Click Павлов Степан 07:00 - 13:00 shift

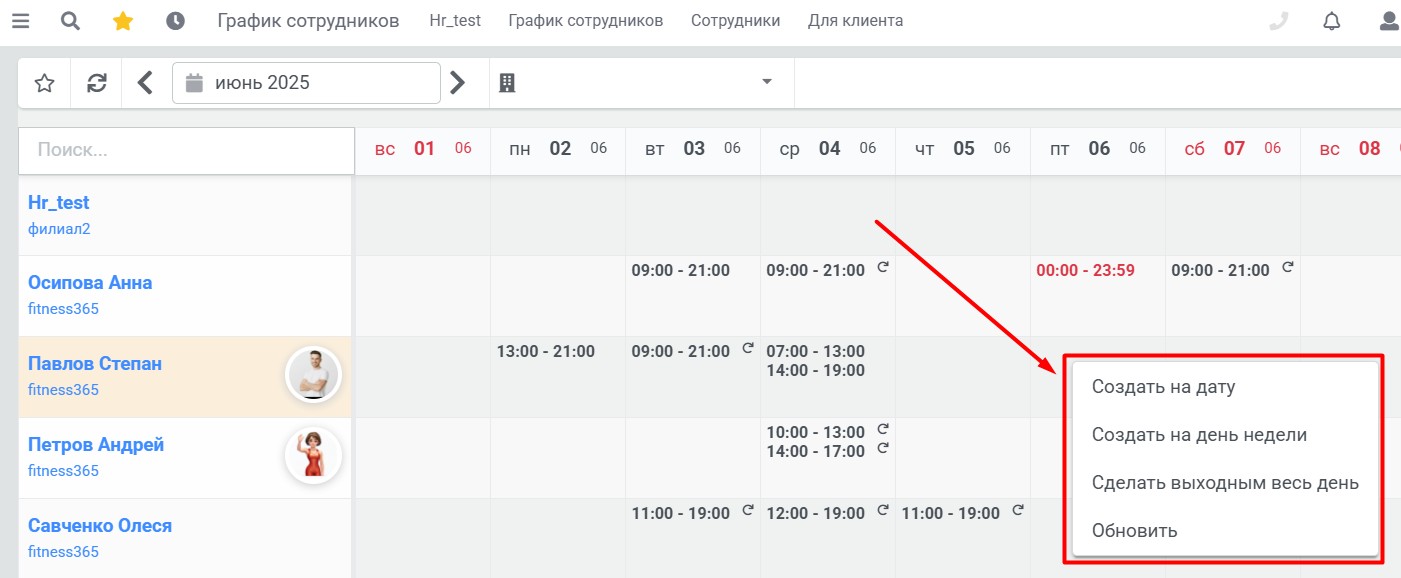click(x=816, y=352)
